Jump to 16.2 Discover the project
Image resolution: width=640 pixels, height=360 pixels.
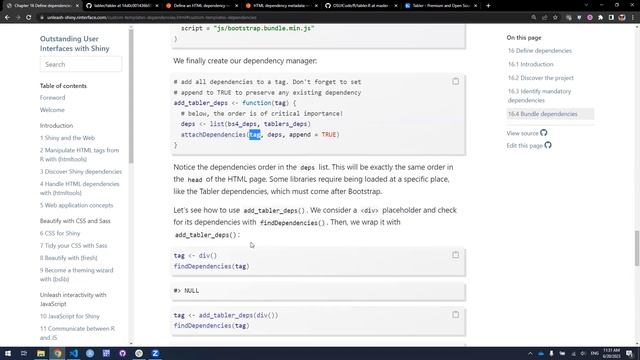(x=540, y=78)
